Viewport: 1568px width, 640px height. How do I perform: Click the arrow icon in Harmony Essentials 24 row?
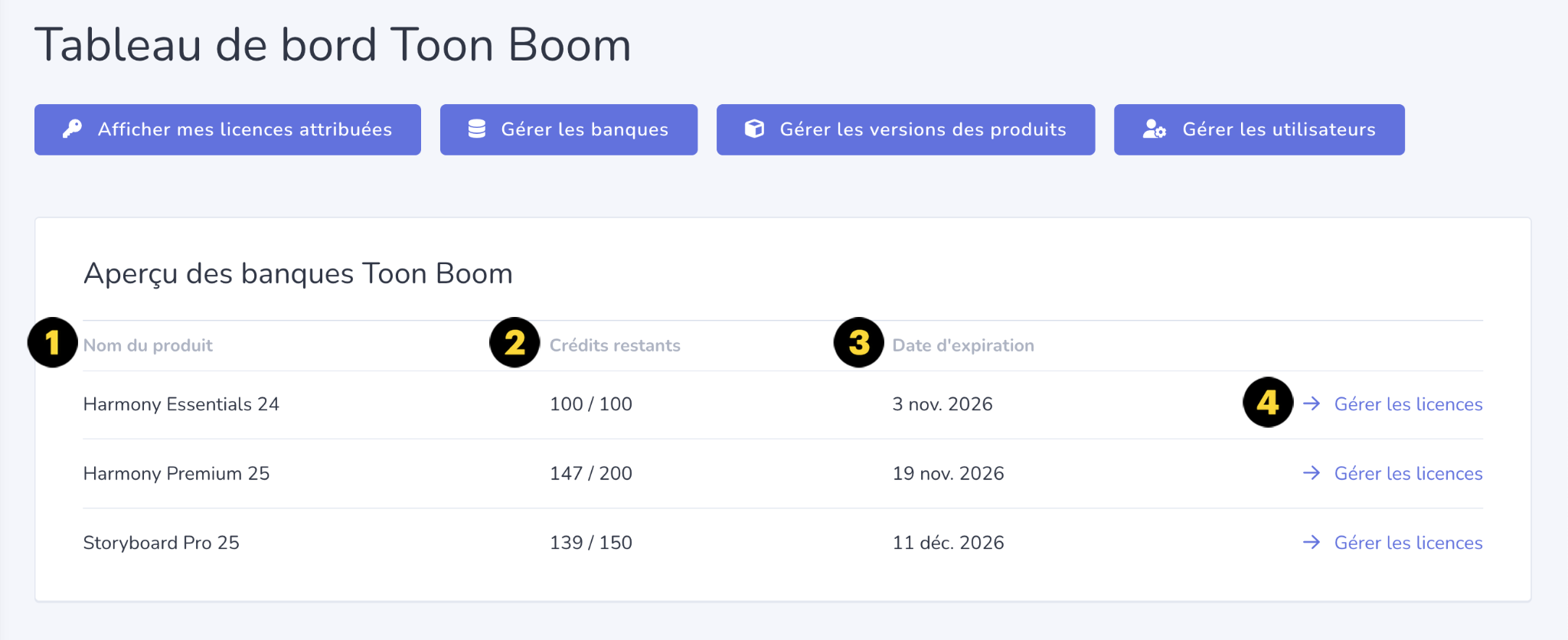pos(1312,403)
